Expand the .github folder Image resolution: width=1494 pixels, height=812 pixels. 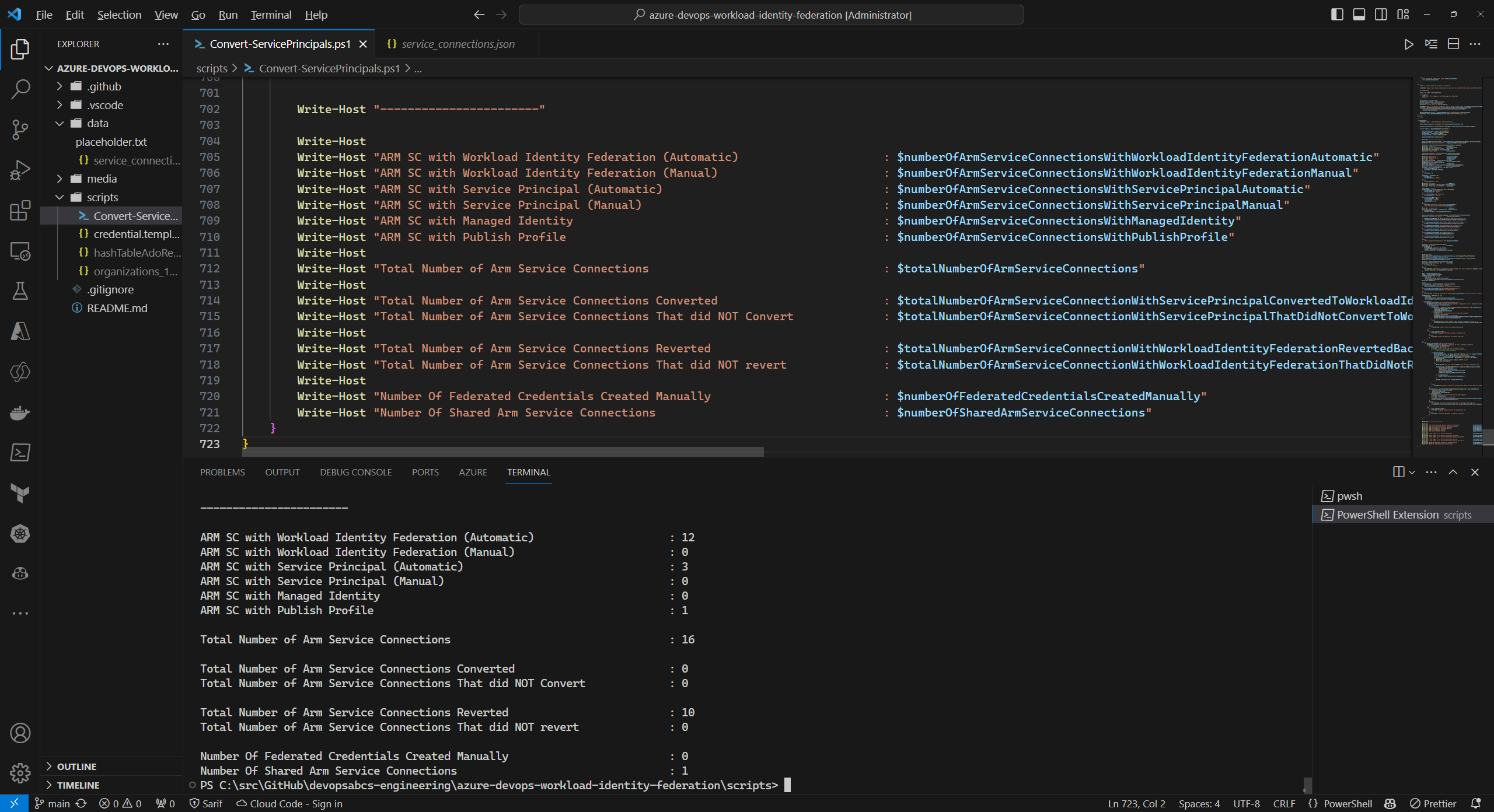pyautogui.click(x=104, y=86)
